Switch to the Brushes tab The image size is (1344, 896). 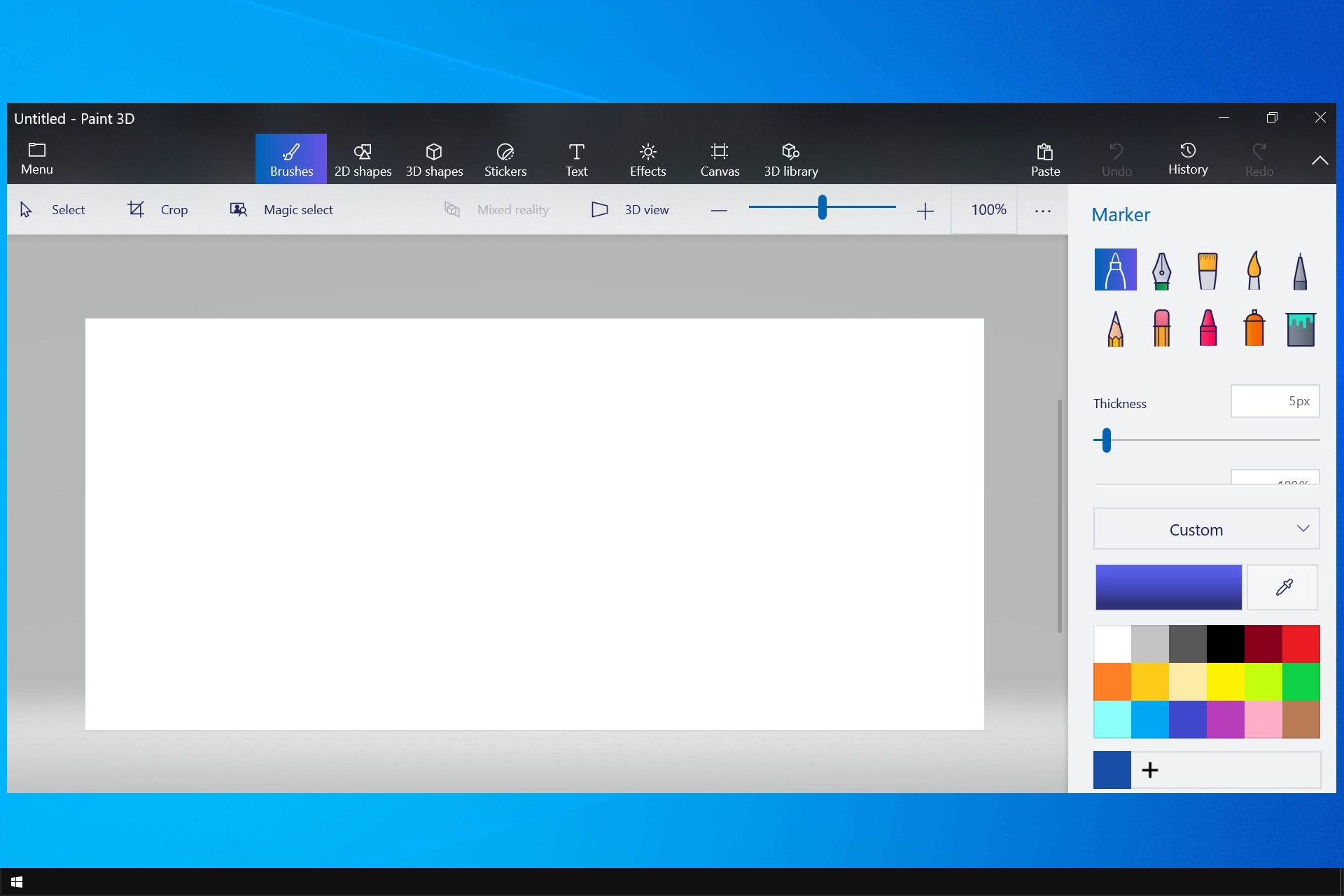291,160
